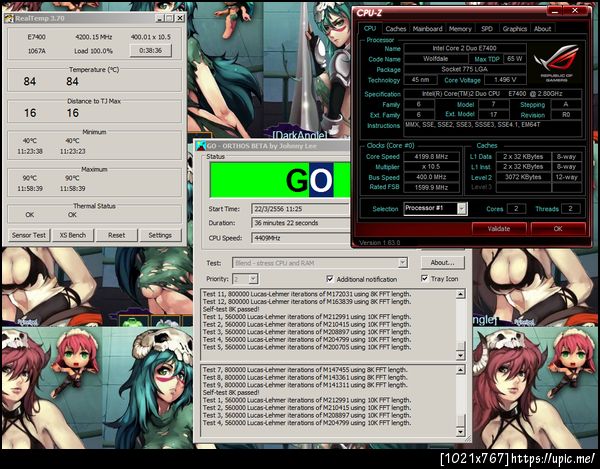Click the green GO status indicator
Viewport: 600px width, 469px height.
pyautogui.click(x=280, y=180)
